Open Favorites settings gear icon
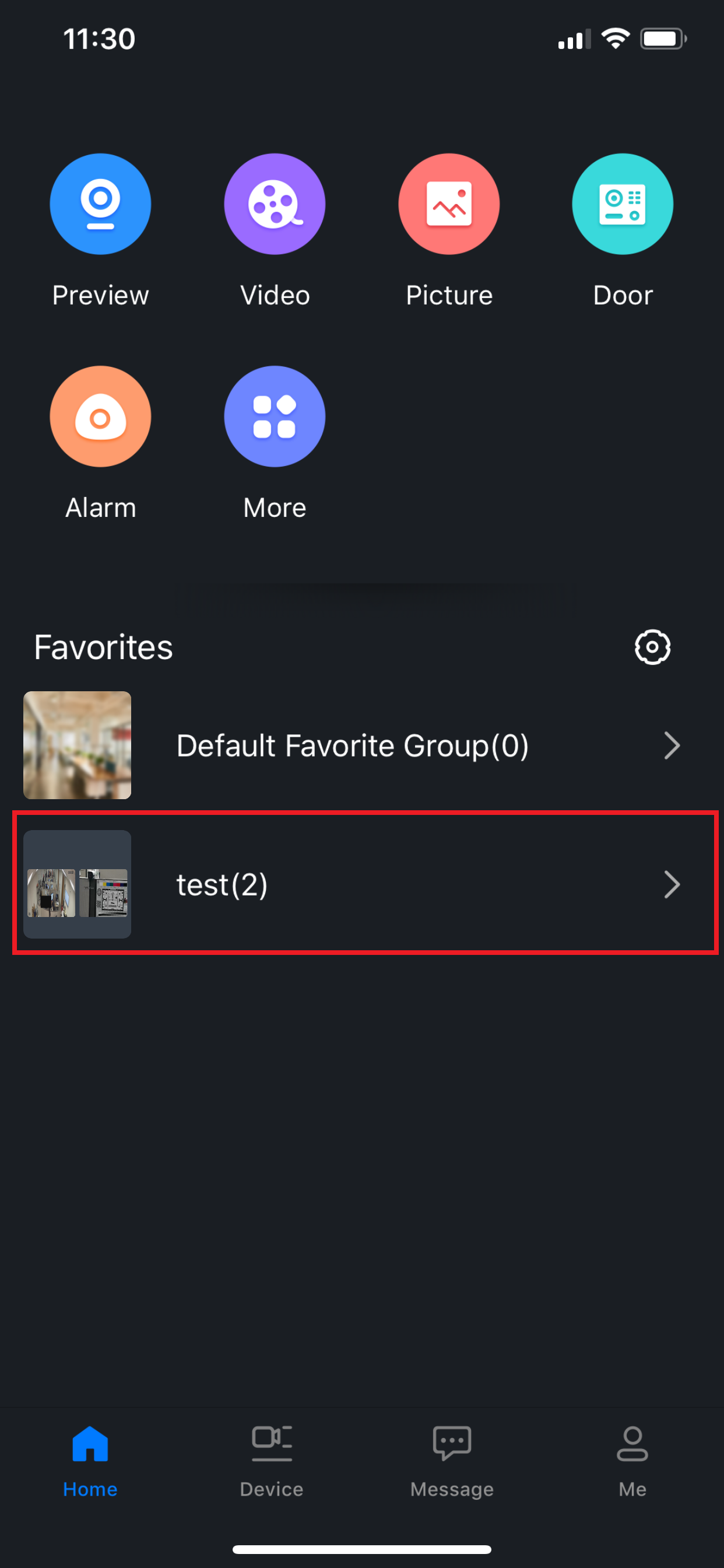Viewport: 724px width, 1568px height. (652, 646)
